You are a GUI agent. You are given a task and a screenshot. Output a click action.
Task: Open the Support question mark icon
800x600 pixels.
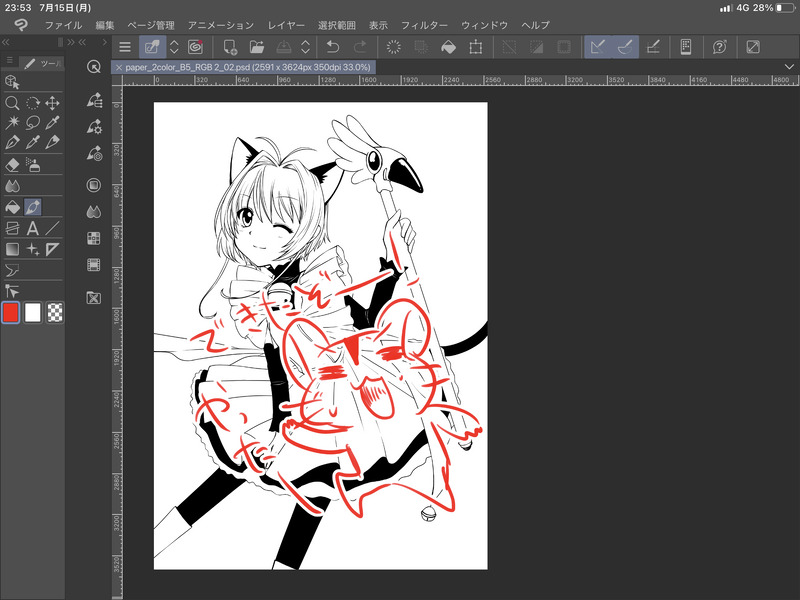[719, 47]
